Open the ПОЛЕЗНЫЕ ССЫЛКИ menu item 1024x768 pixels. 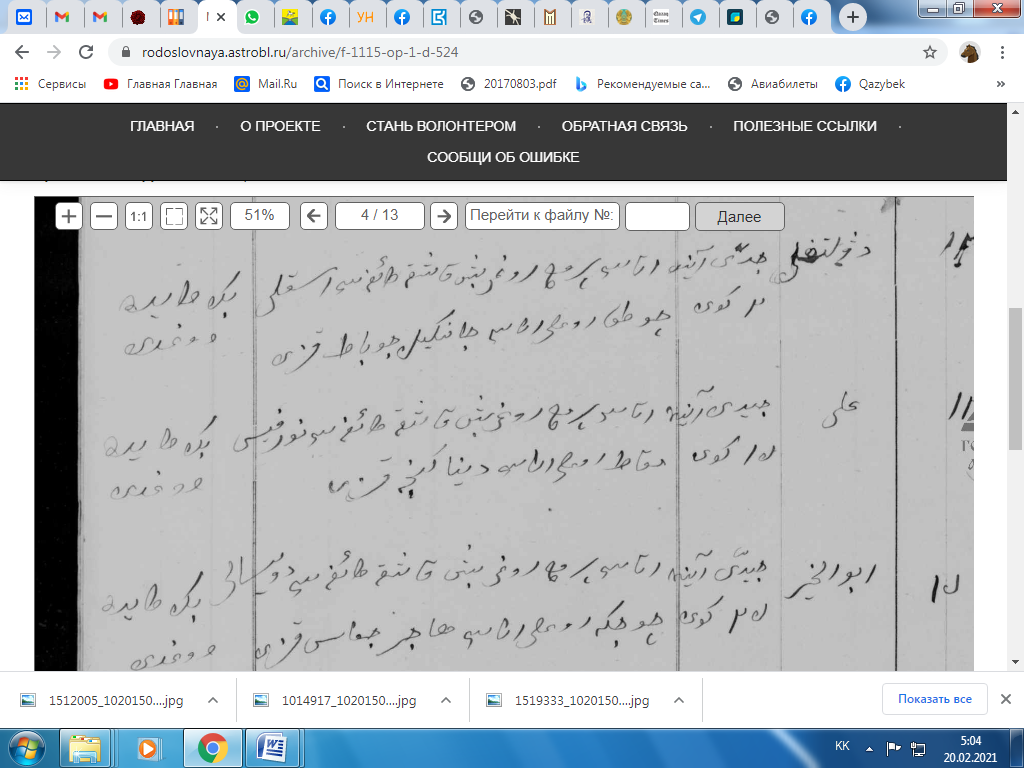coord(805,126)
